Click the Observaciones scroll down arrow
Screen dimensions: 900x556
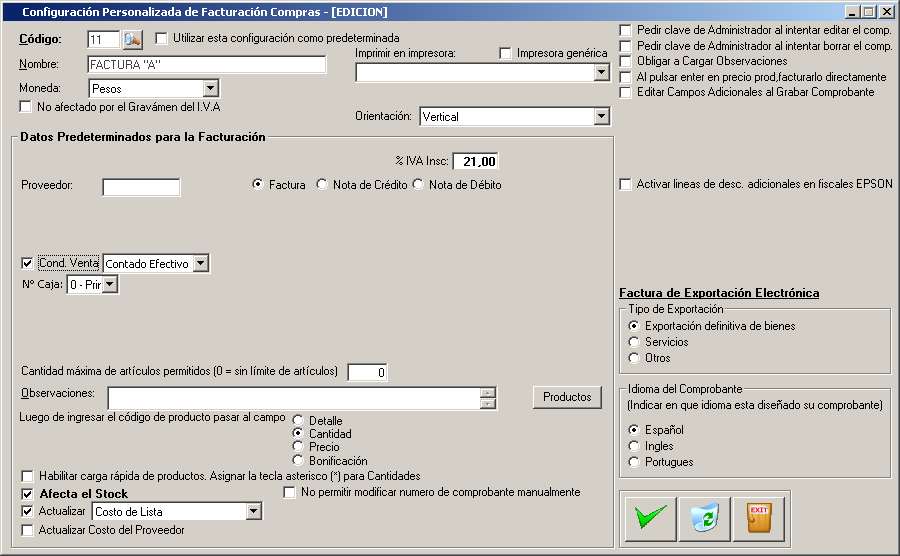488,403
